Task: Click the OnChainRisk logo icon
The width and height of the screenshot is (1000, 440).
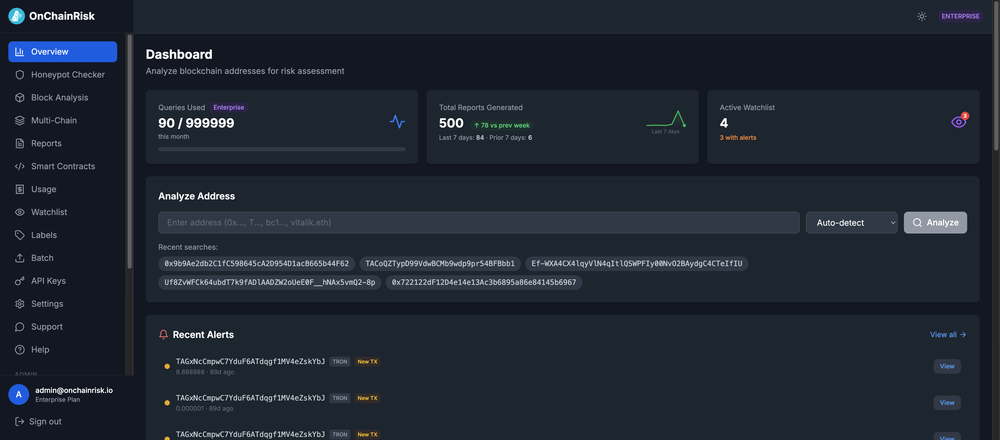Action: pos(17,17)
